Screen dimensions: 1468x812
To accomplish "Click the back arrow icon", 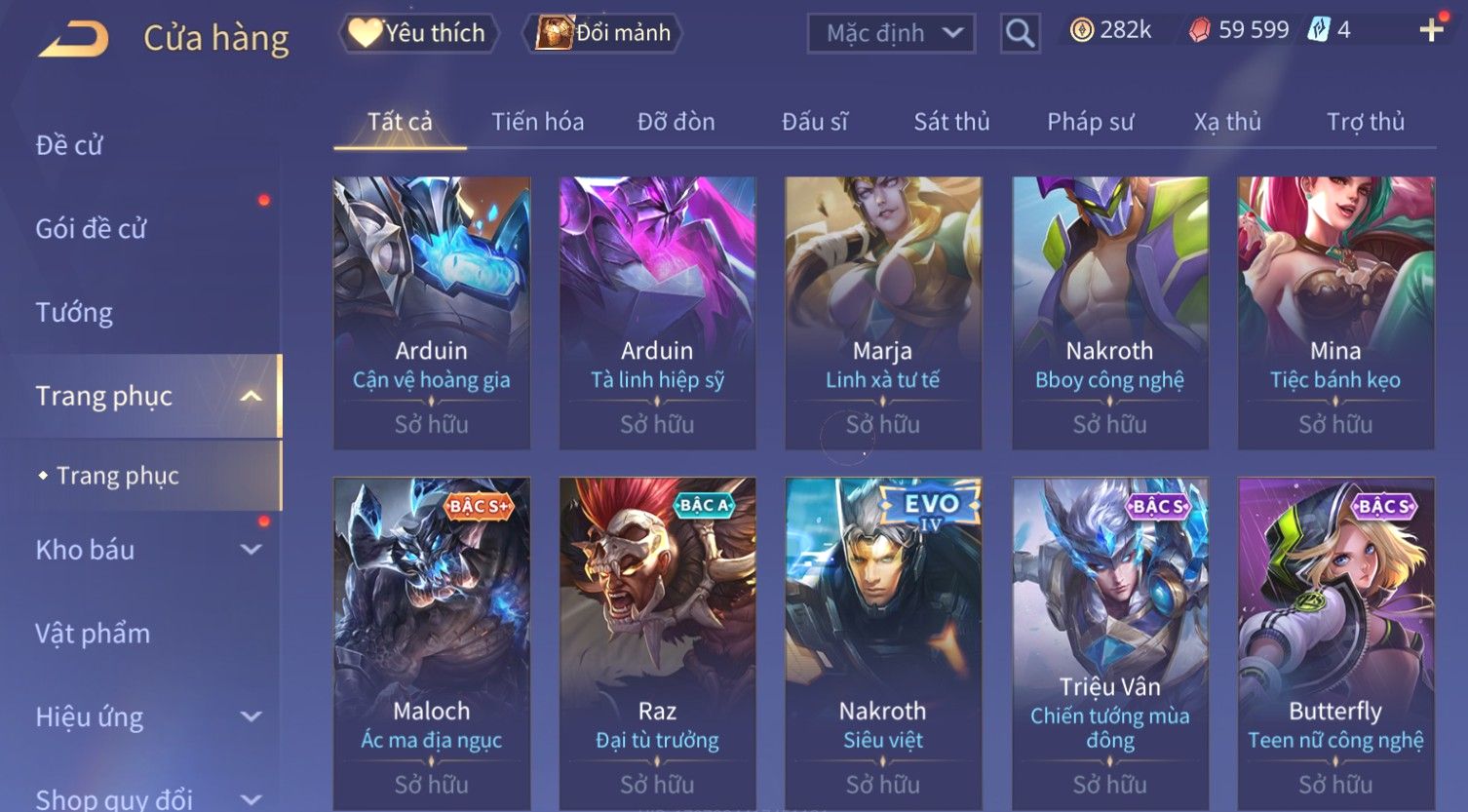I will [73, 39].
